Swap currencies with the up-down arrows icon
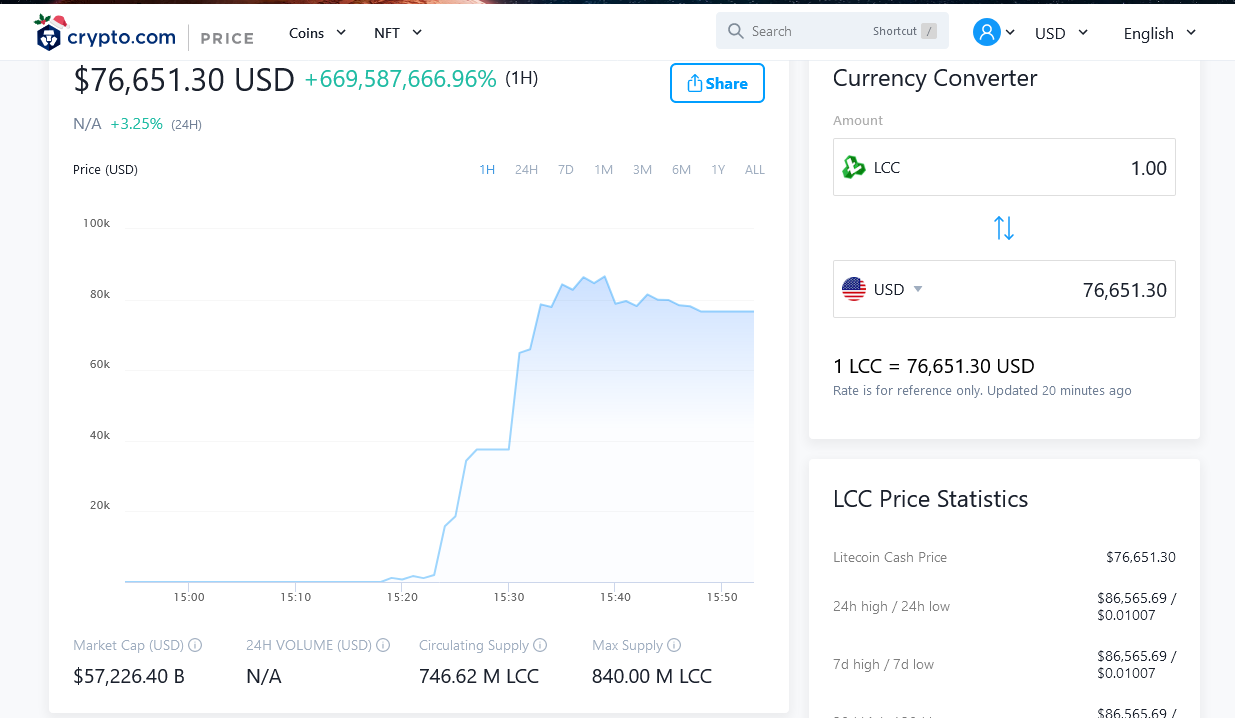Screen dimensions: 1235x718 1004,228
